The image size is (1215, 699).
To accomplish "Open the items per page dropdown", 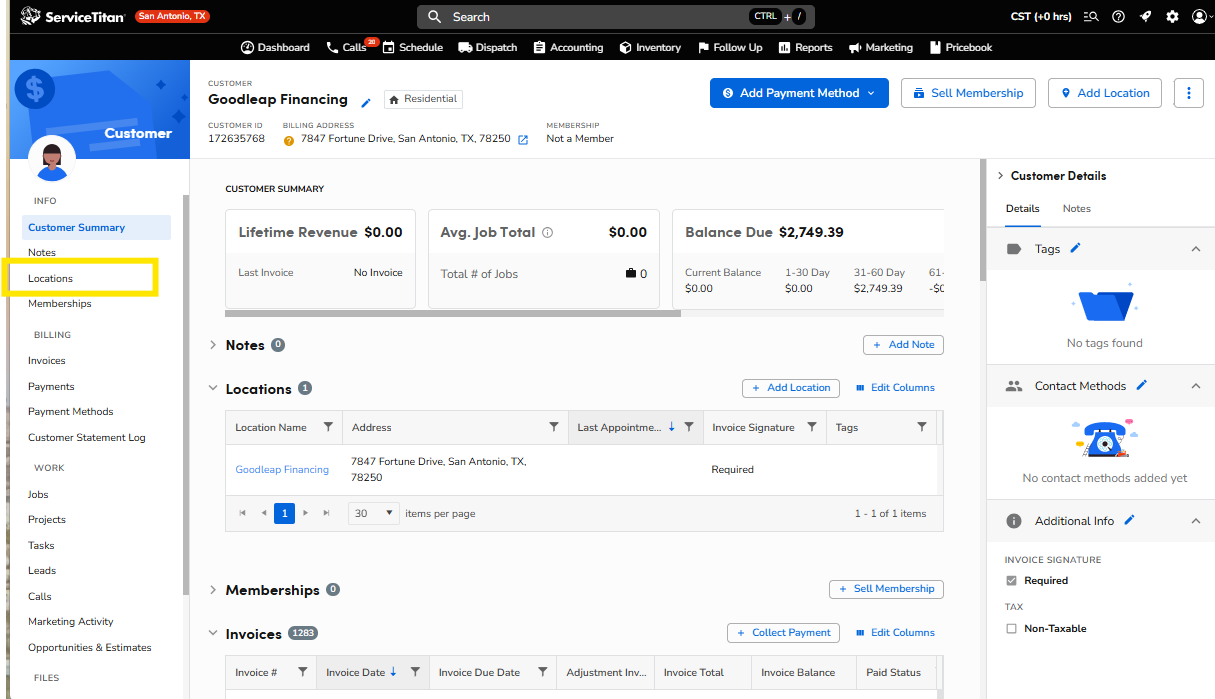I will (374, 513).
